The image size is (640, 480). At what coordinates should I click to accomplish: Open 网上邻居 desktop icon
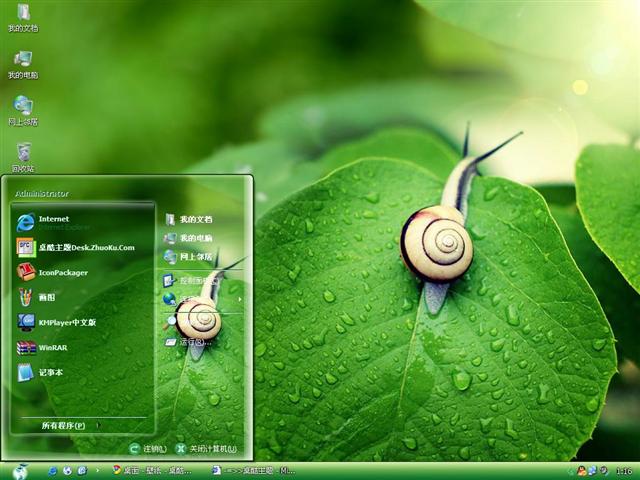point(23,108)
